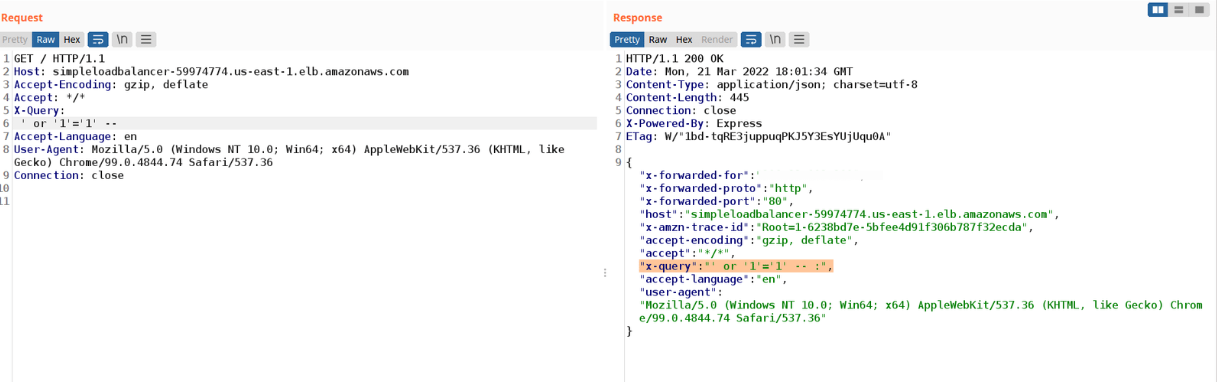The height and width of the screenshot is (382, 1217).
Task: Click the Accept: */* header line in request
Action: (50, 98)
